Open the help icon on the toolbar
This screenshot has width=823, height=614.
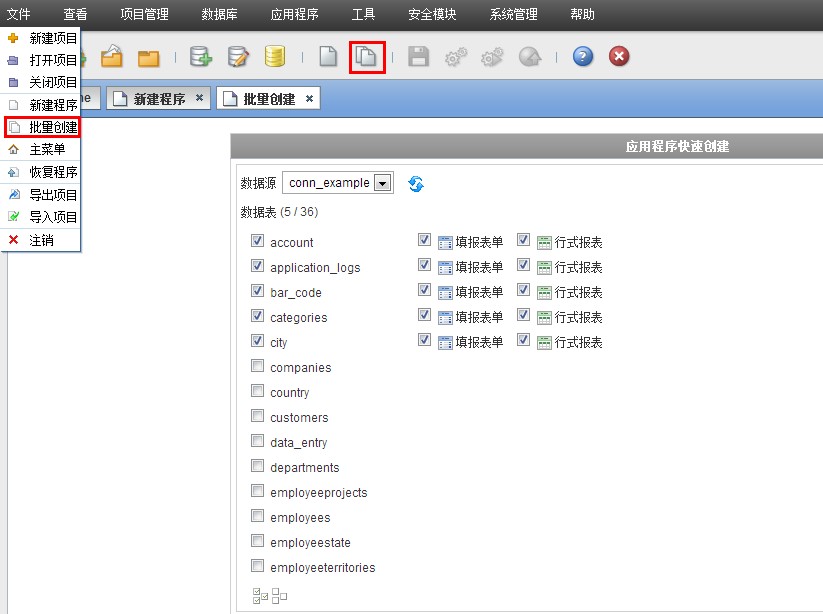(x=581, y=57)
